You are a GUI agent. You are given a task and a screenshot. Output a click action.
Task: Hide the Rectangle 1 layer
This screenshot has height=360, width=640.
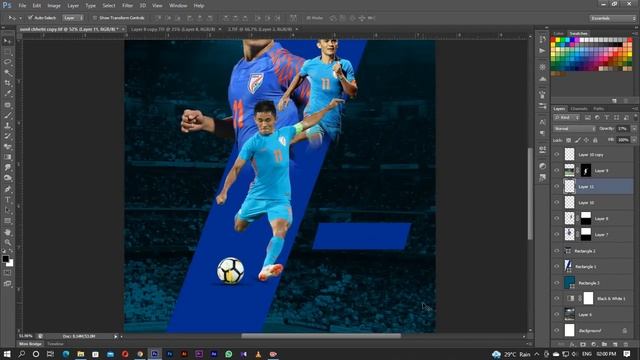557,267
